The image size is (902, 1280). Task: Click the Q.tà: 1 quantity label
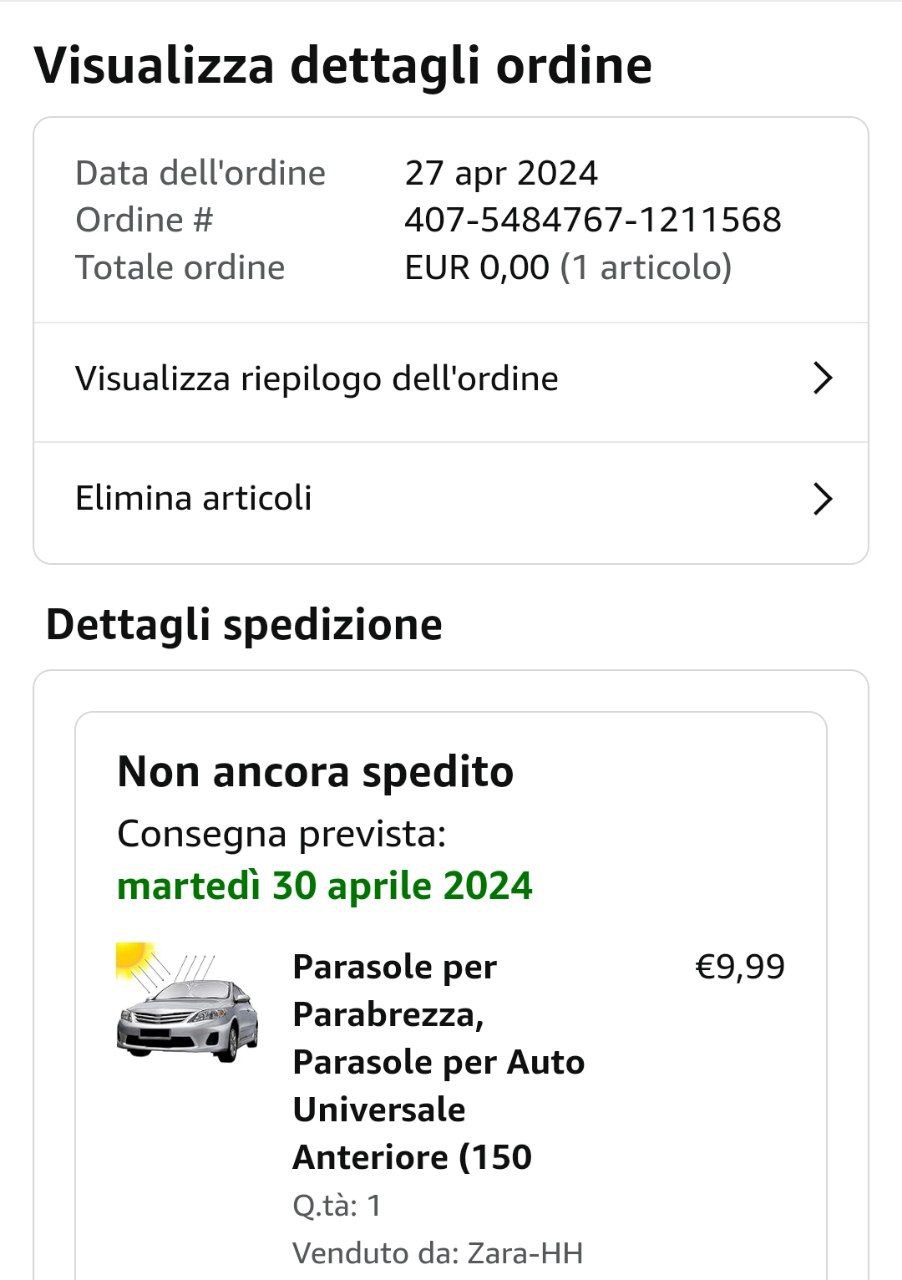tap(337, 1205)
